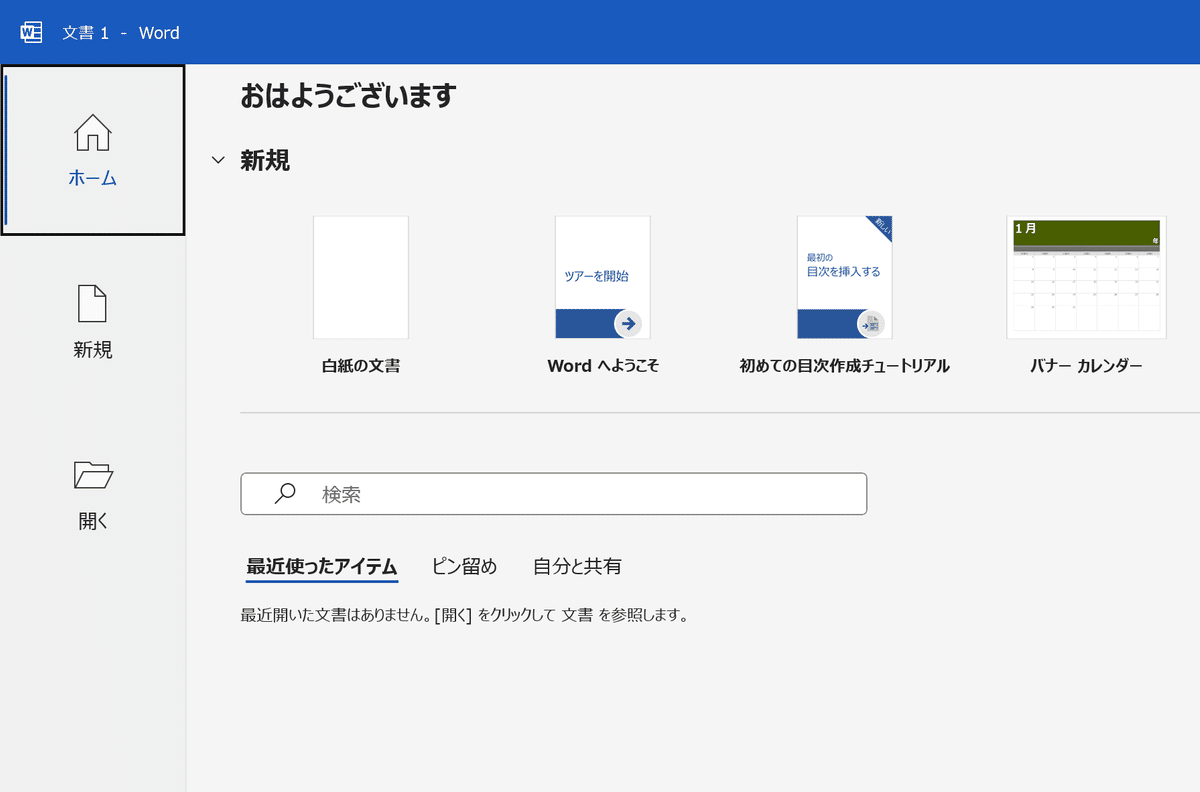Click the magnifier icon in search box
Viewport: 1200px width, 792px height.
pyautogui.click(x=285, y=493)
